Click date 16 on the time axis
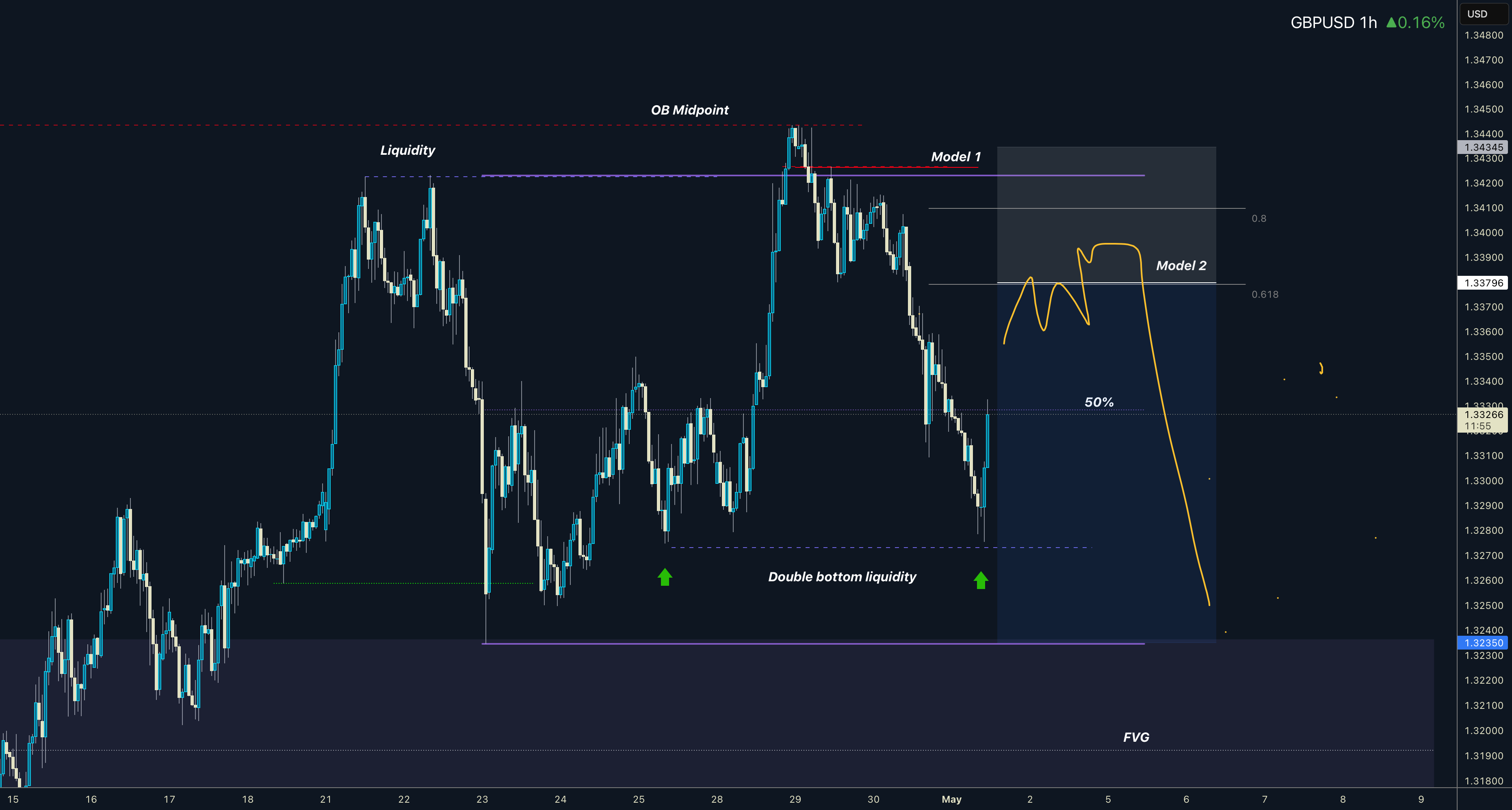This screenshot has height=810, width=1512. [x=91, y=799]
